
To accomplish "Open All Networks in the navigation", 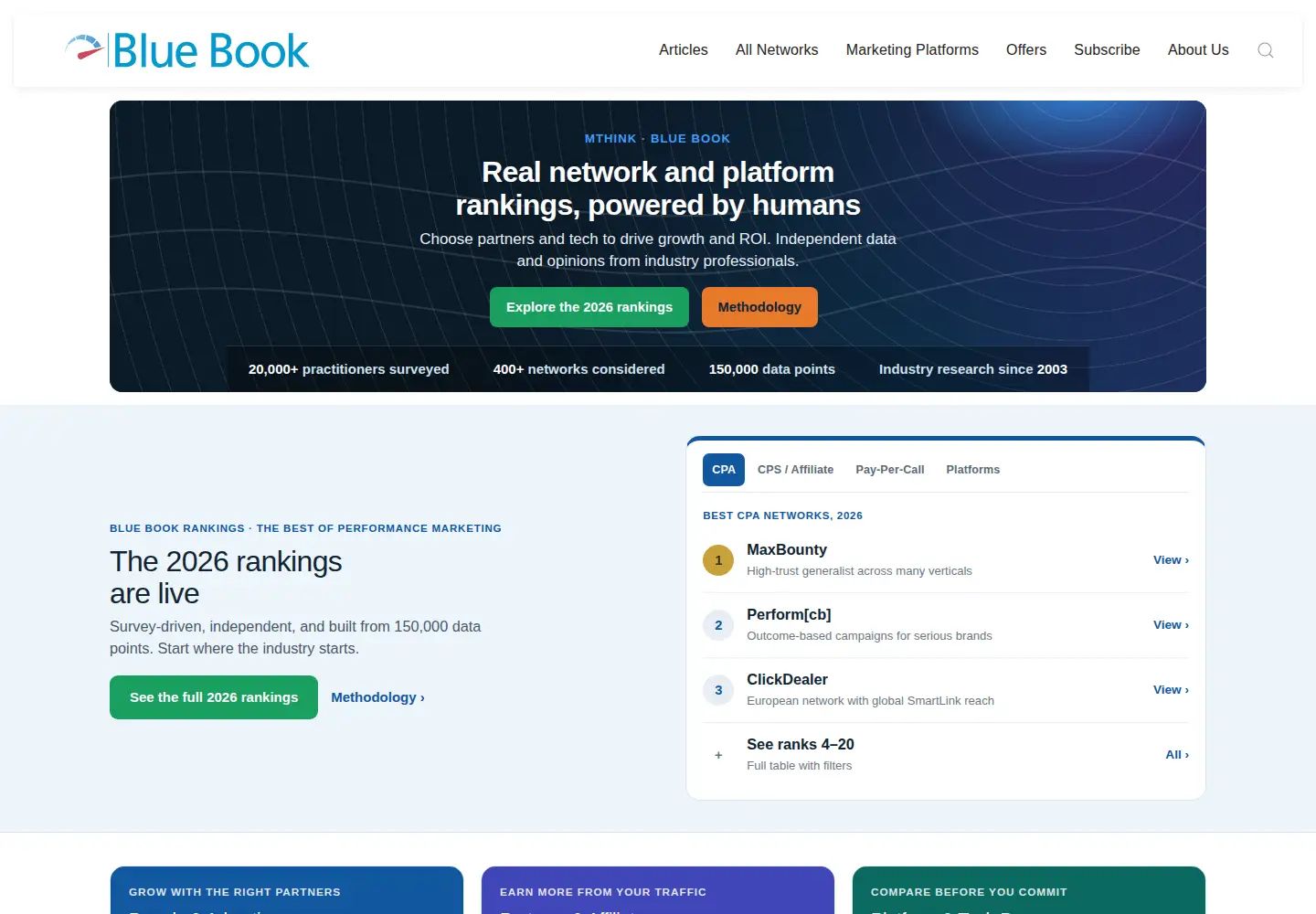I will pyautogui.click(x=777, y=50).
